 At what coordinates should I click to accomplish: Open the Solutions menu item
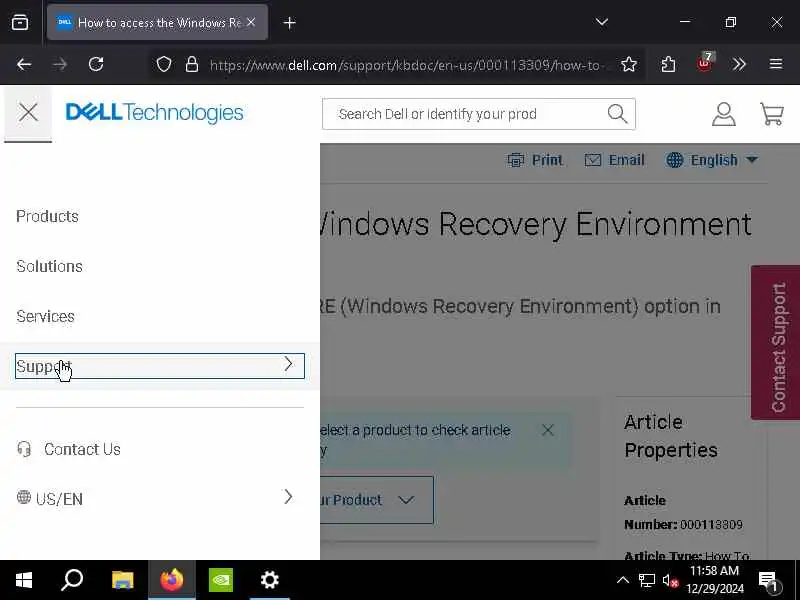pos(49,266)
